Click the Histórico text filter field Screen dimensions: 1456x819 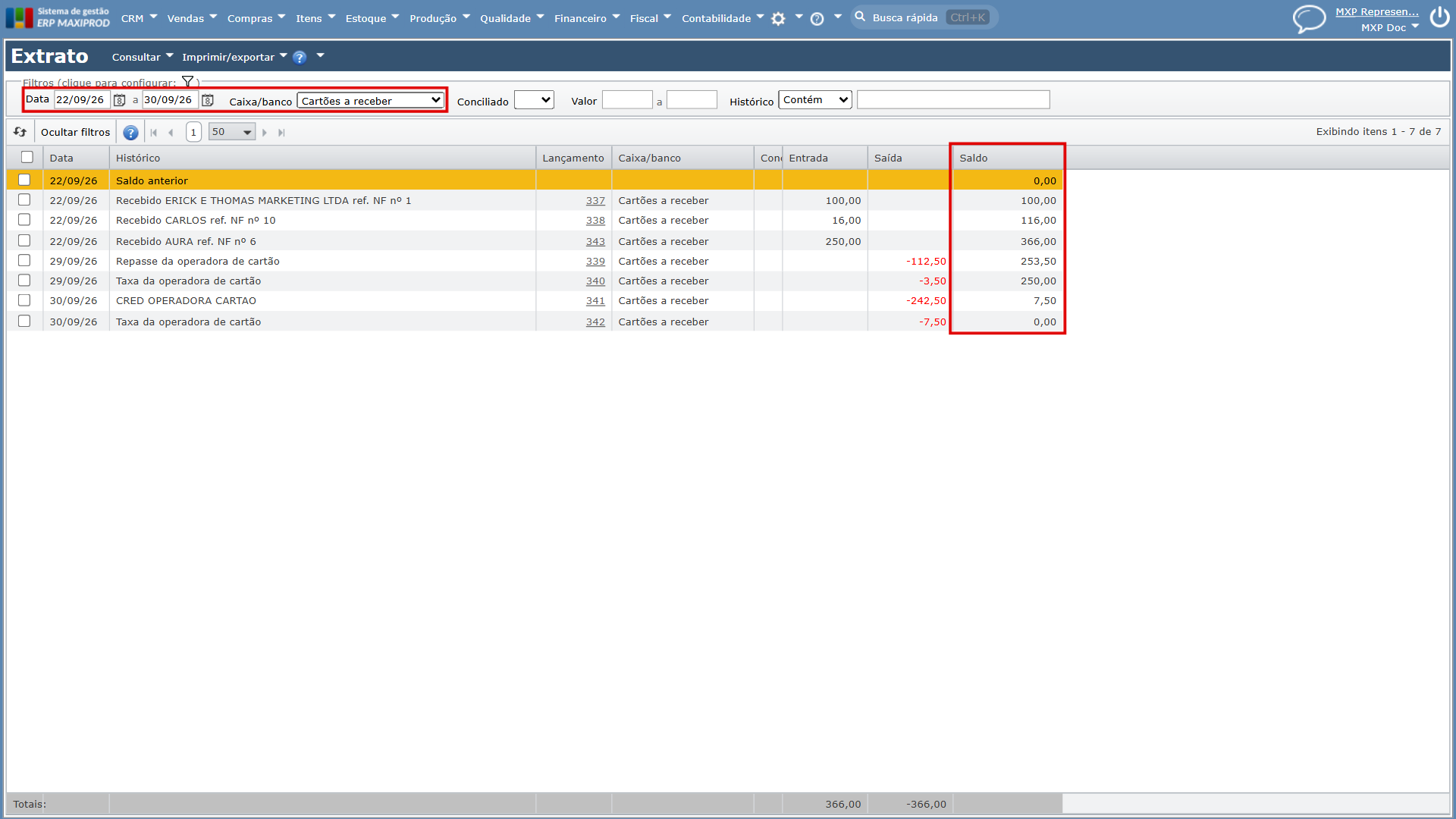pyautogui.click(x=953, y=100)
